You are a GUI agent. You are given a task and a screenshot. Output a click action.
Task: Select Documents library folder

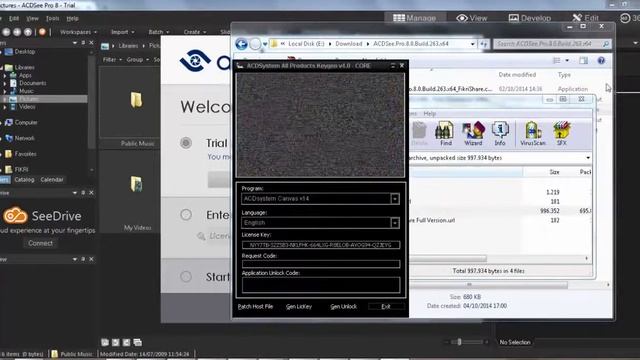tap(28, 83)
